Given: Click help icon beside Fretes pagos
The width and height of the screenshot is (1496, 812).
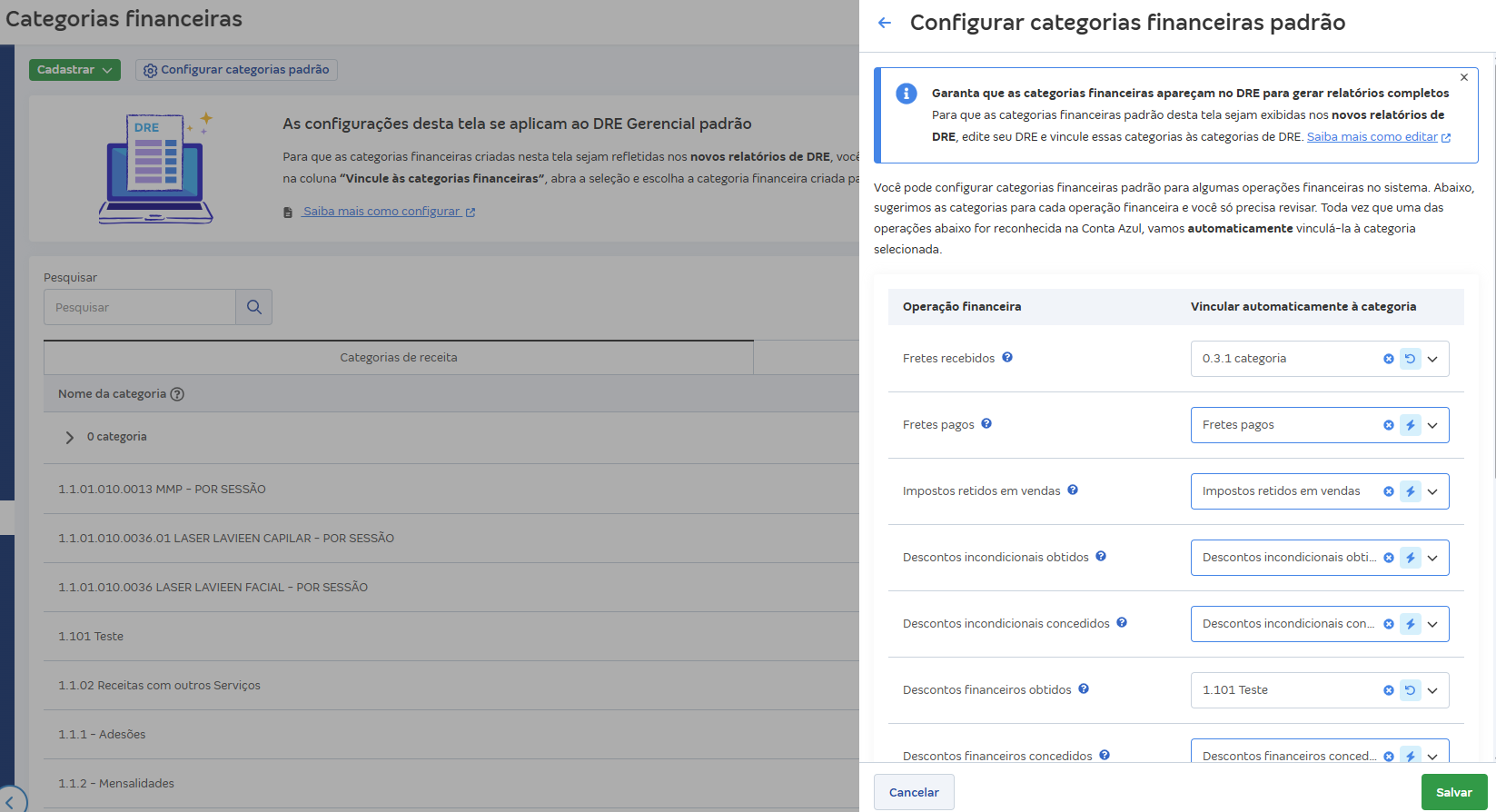Looking at the screenshot, I should [x=986, y=424].
